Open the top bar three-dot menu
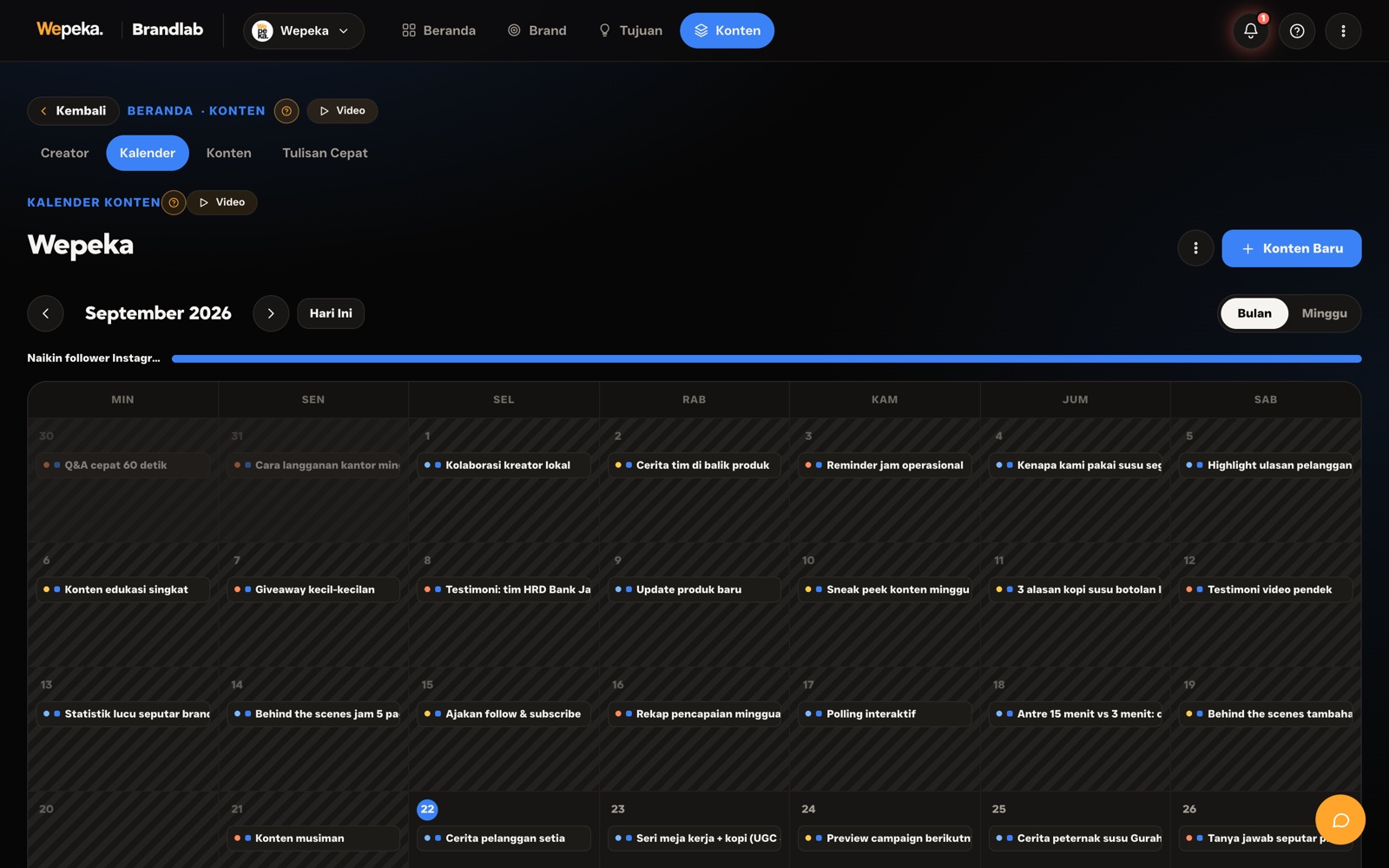 point(1343,30)
